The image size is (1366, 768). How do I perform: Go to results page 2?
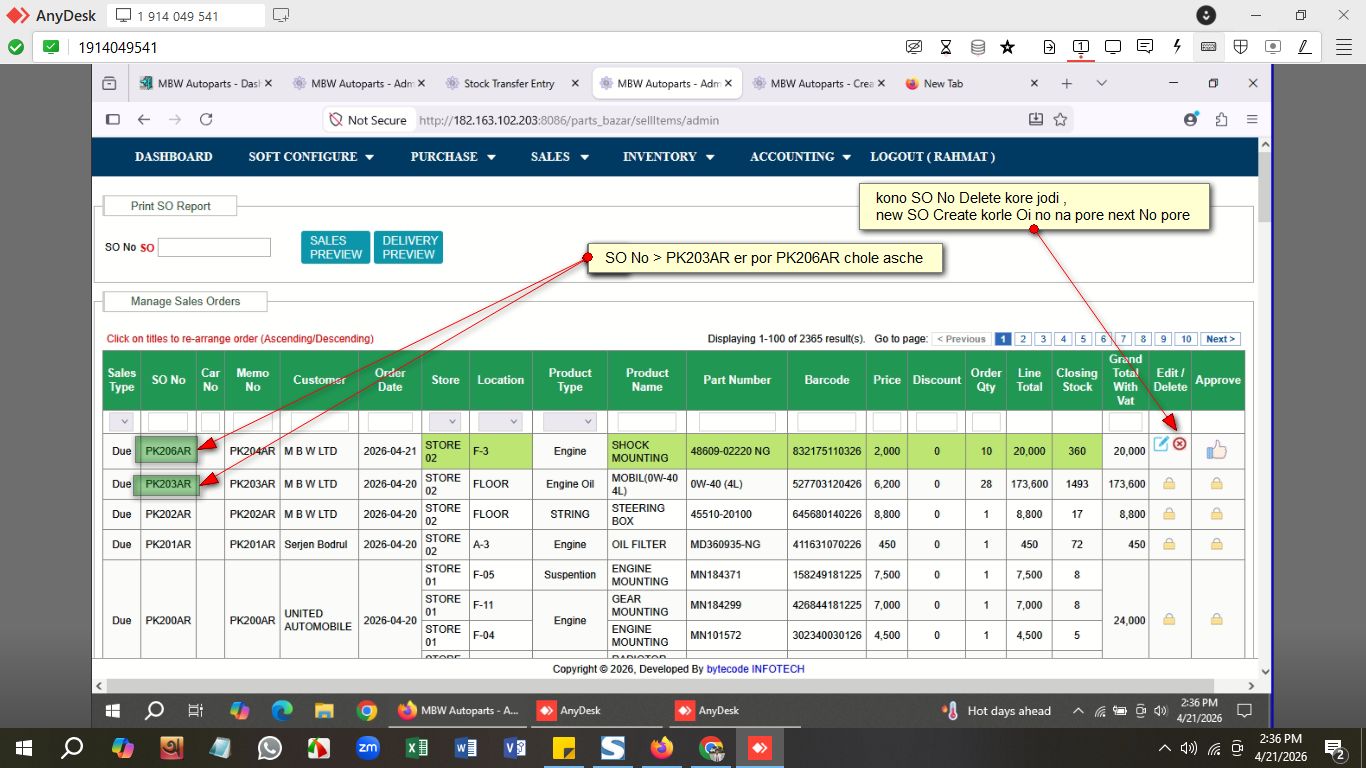(x=1022, y=339)
